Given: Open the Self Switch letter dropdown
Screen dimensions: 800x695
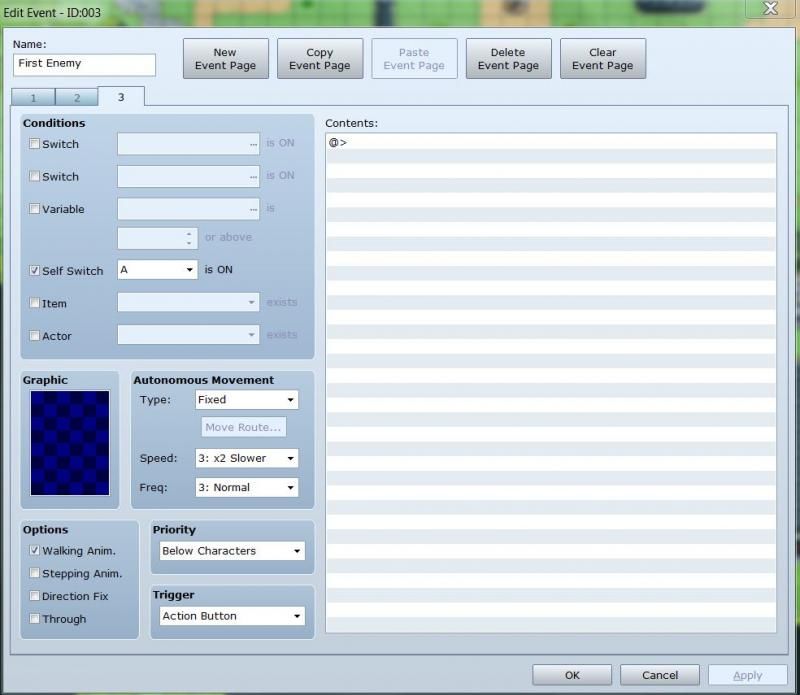Looking at the screenshot, I should [157, 270].
